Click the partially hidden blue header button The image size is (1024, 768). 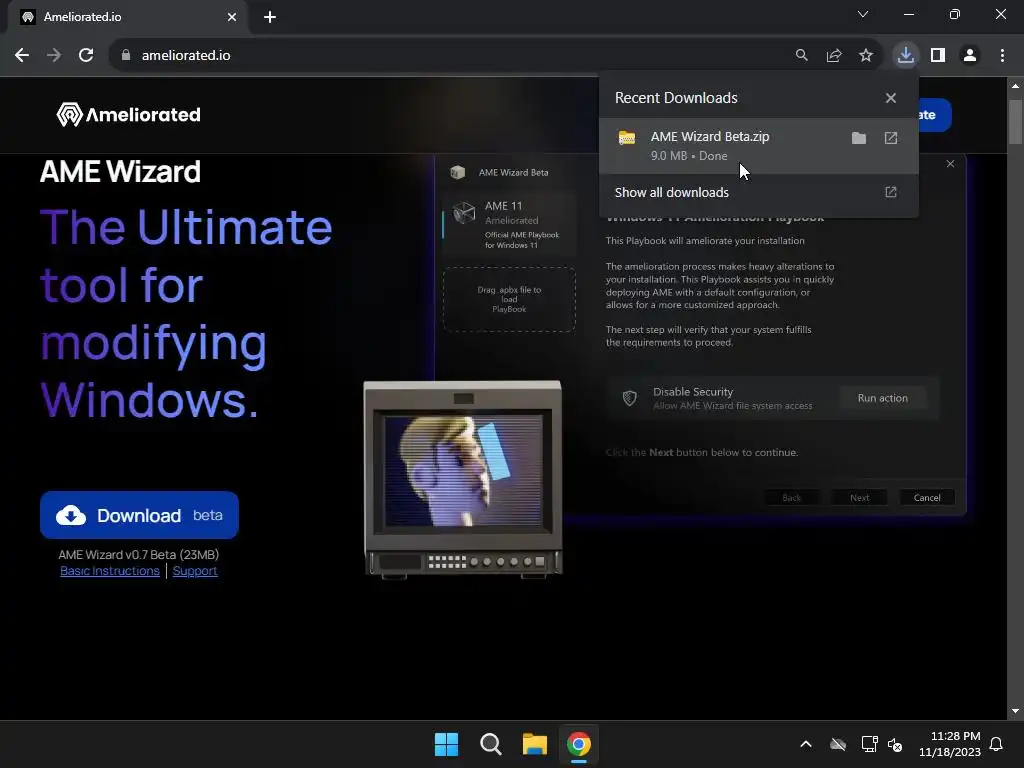coord(935,115)
